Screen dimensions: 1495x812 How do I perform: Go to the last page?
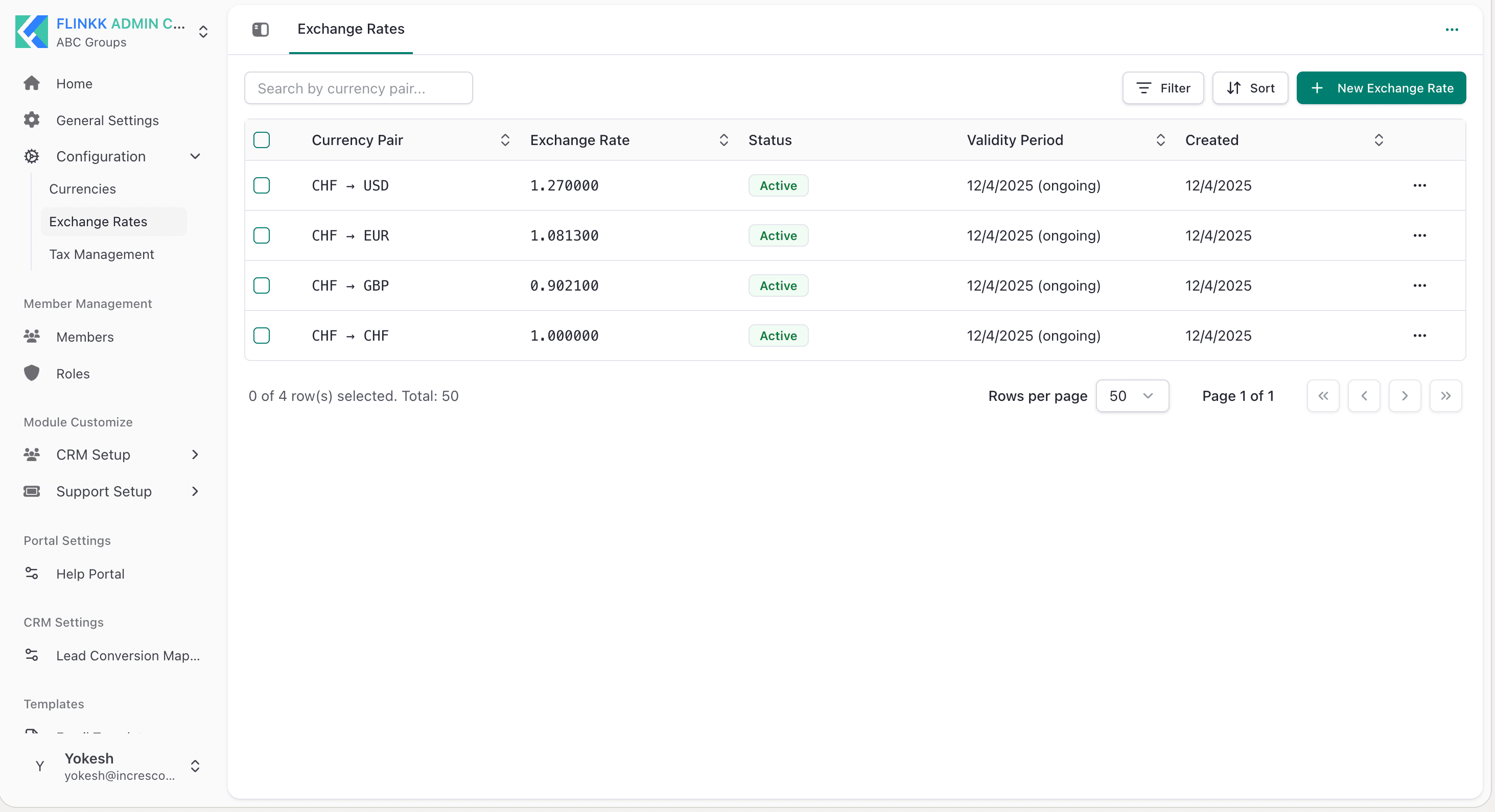(1445, 396)
